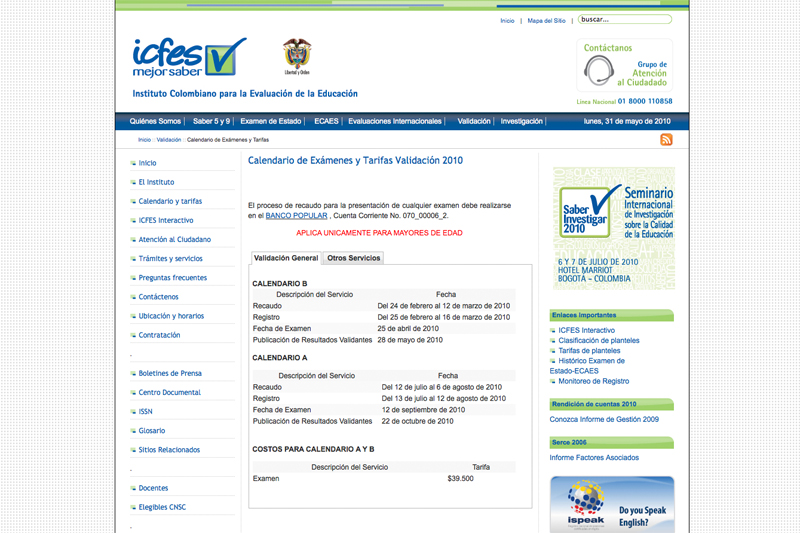Click the CALENDARIO B heading

[x=280, y=284]
